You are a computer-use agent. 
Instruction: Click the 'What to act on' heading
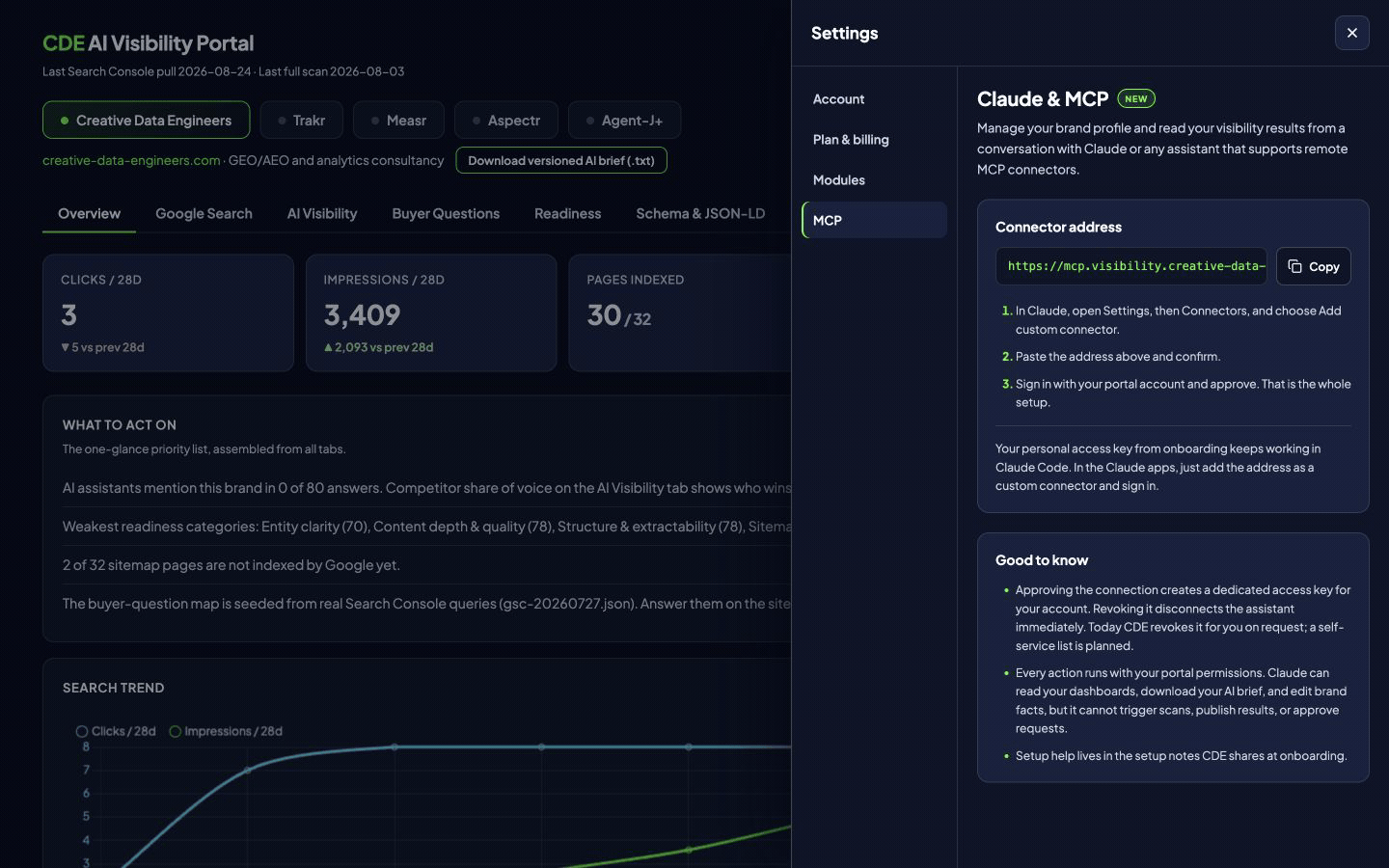[120, 425]
